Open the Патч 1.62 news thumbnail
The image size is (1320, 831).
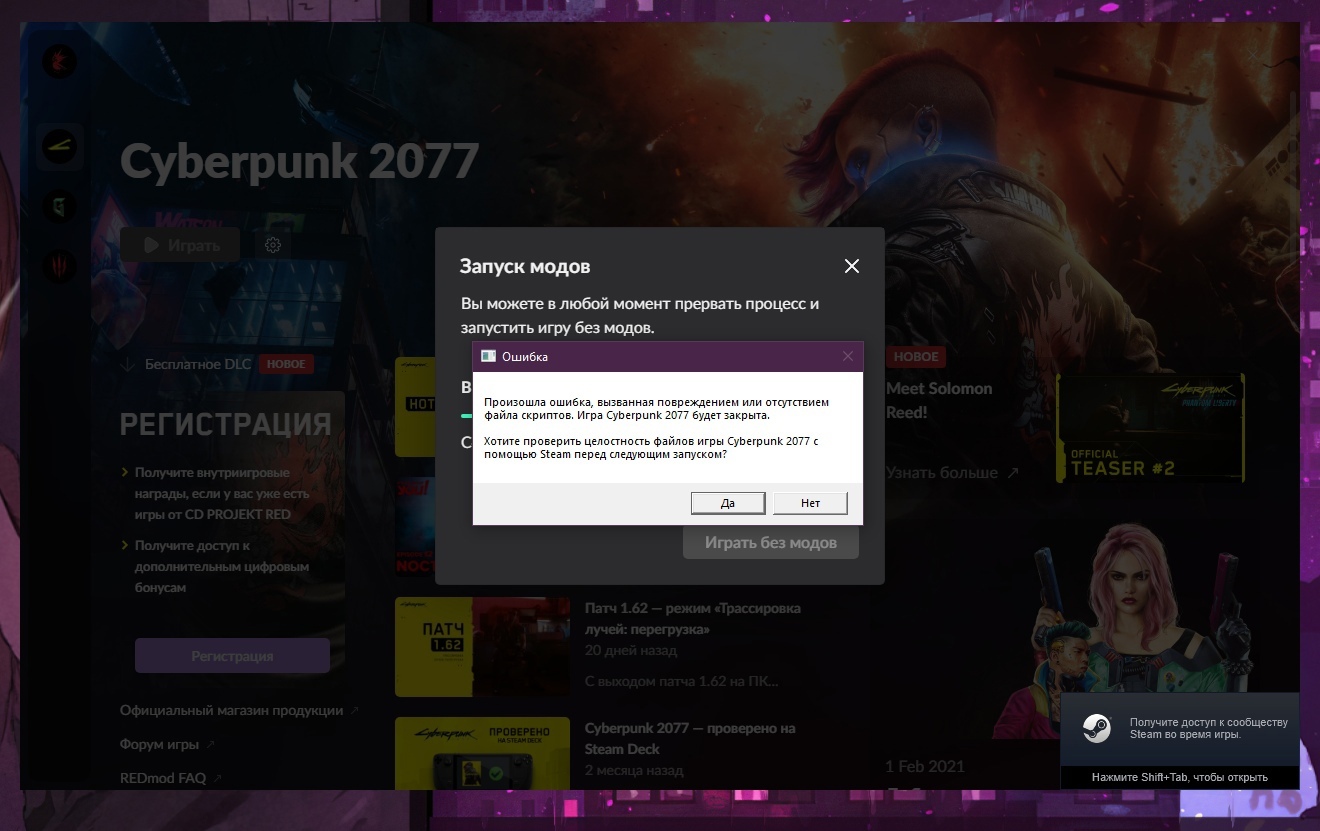(482, 647)
